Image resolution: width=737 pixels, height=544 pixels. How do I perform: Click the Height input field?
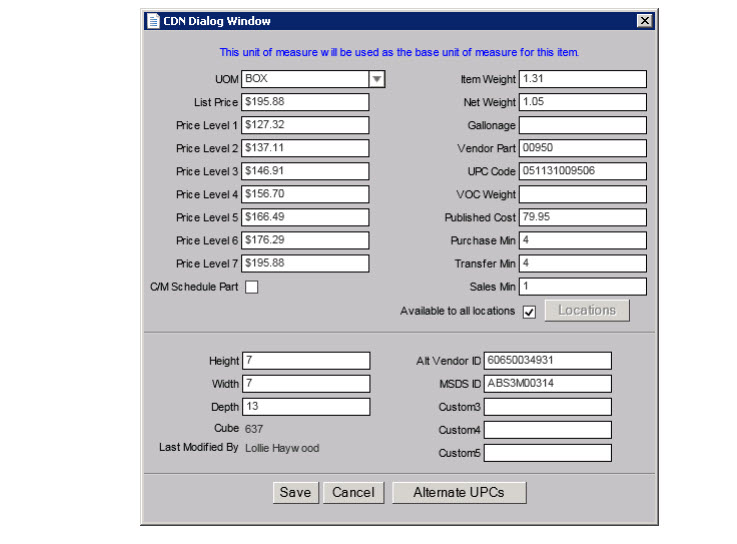pos(305,361)
